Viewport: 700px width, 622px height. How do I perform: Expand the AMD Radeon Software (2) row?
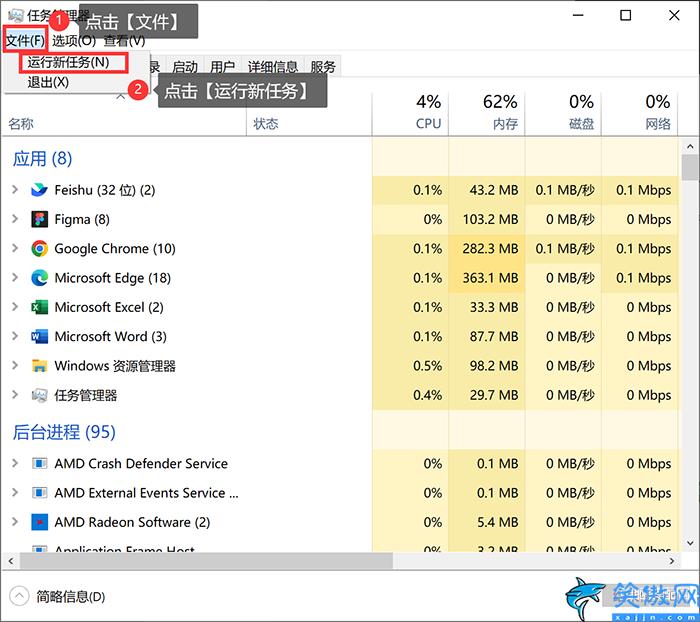pyautogui.click(x=15, y=522)
